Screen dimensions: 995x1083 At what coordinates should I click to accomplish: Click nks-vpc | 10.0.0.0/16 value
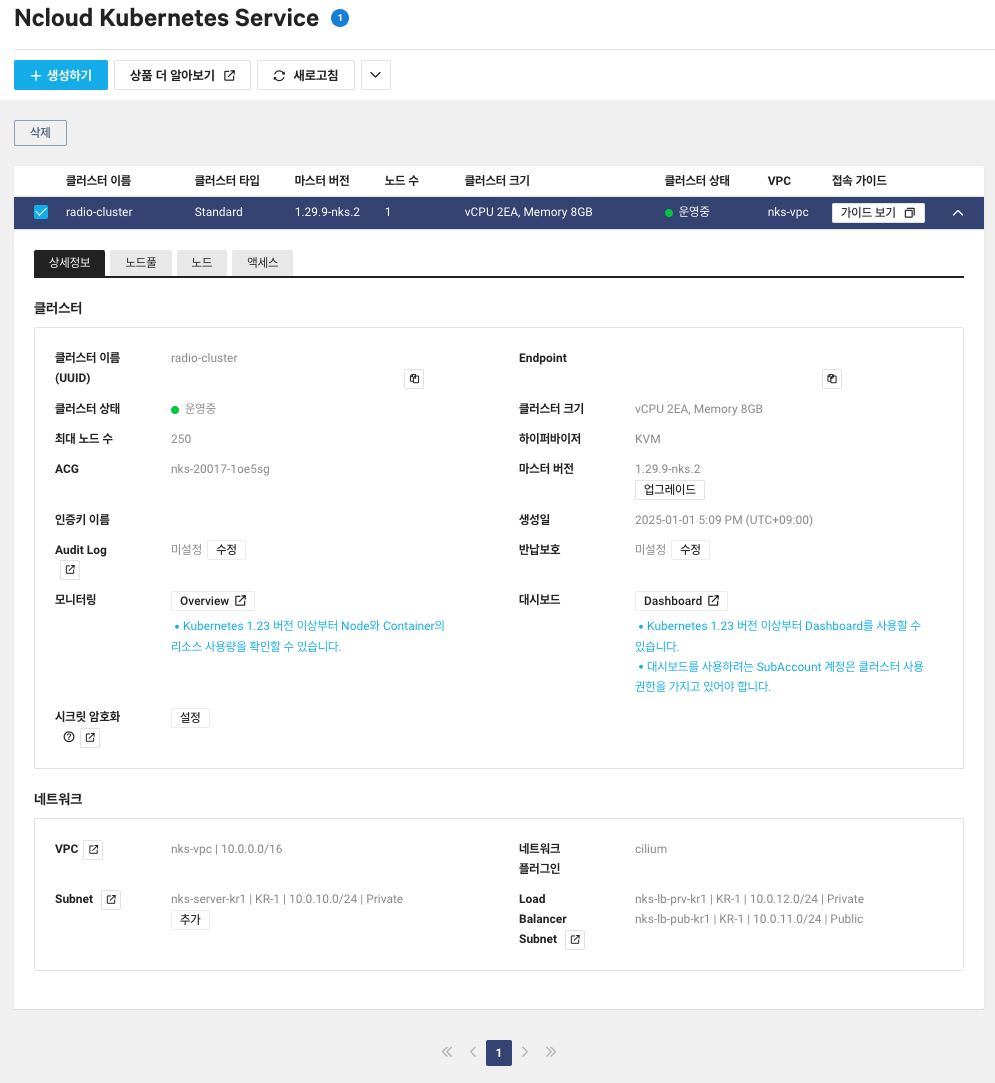[x=226, y=849]
